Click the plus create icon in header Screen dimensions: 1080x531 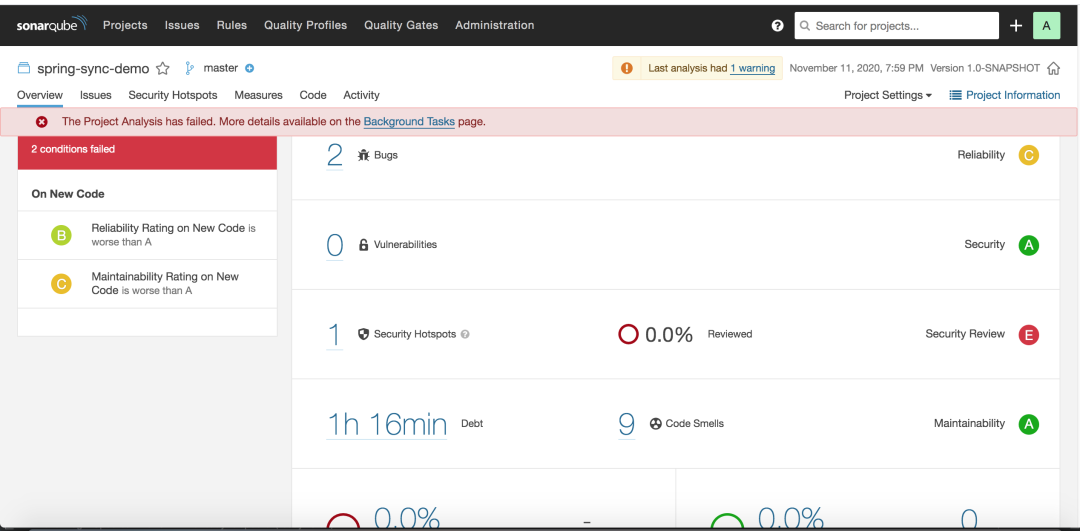click(x=1016, y=26)
